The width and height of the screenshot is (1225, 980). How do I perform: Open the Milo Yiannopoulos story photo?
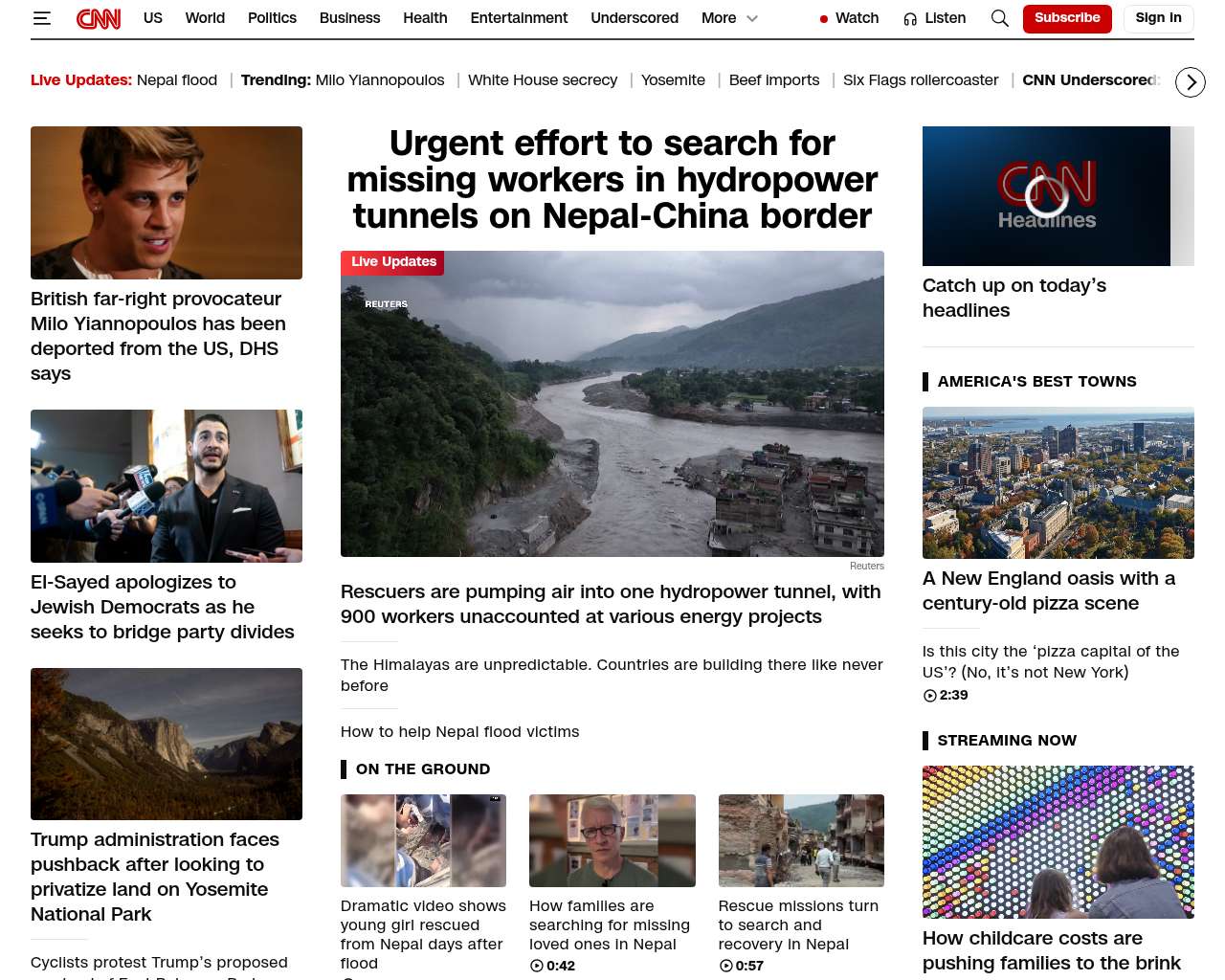(167, 203)
